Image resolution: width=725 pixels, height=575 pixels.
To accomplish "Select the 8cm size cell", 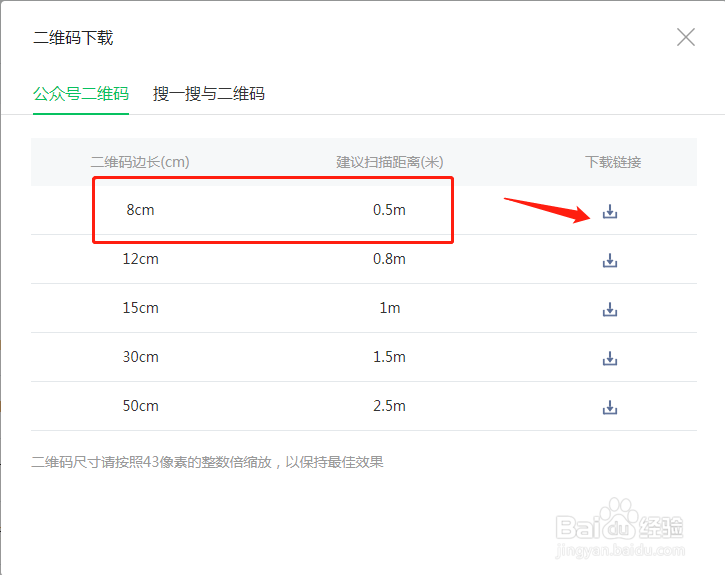I will tap(141, 210).
